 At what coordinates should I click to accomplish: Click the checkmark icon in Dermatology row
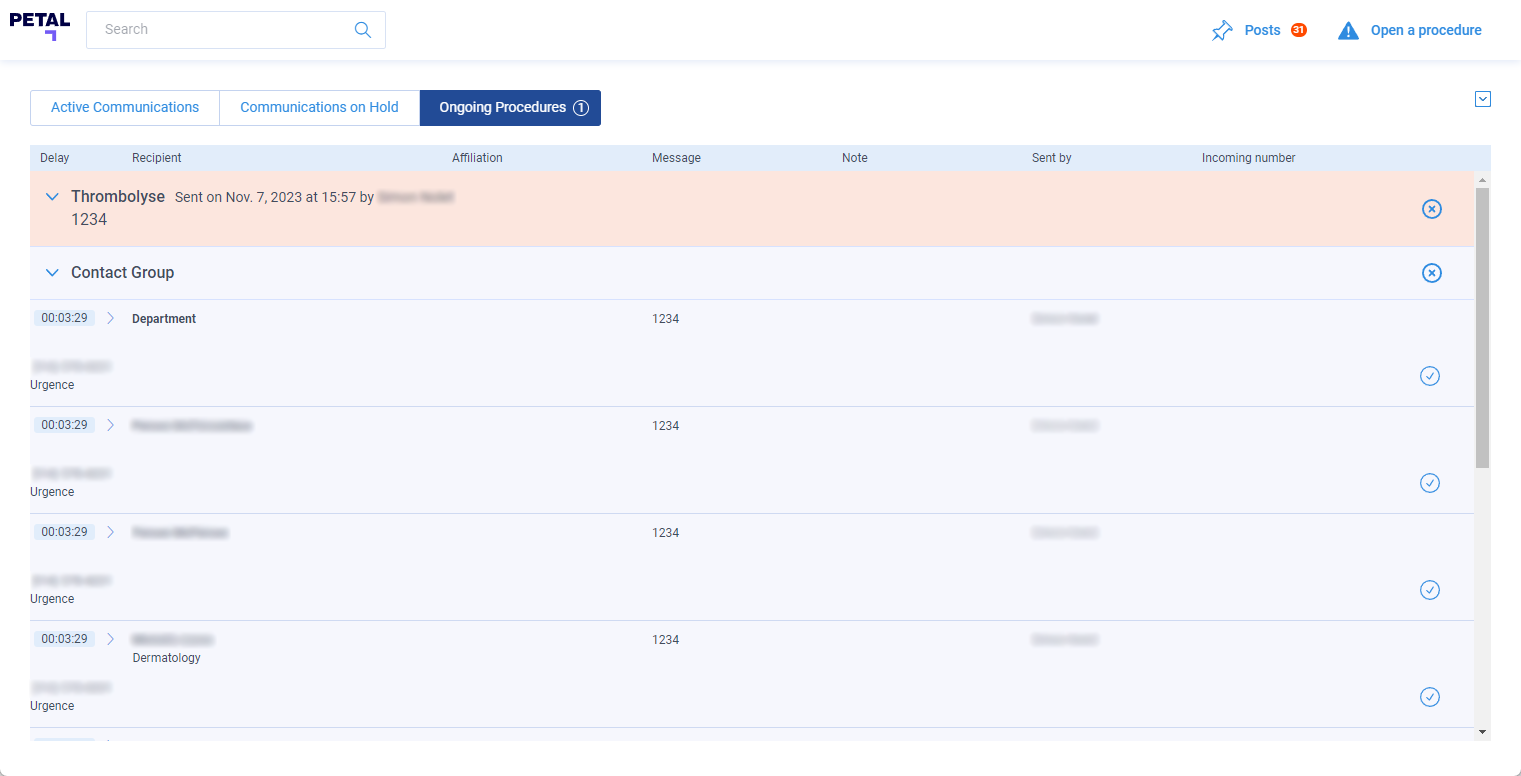coord(1430,697)
